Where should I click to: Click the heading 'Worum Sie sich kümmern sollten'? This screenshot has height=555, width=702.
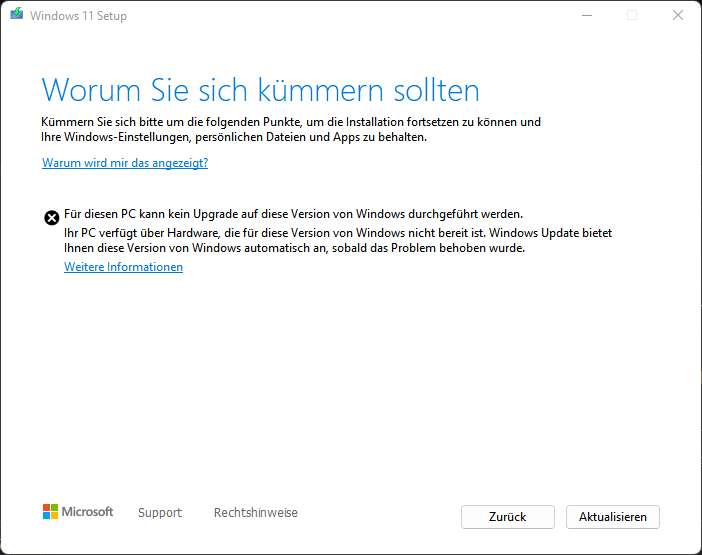[x=261, y=90]
